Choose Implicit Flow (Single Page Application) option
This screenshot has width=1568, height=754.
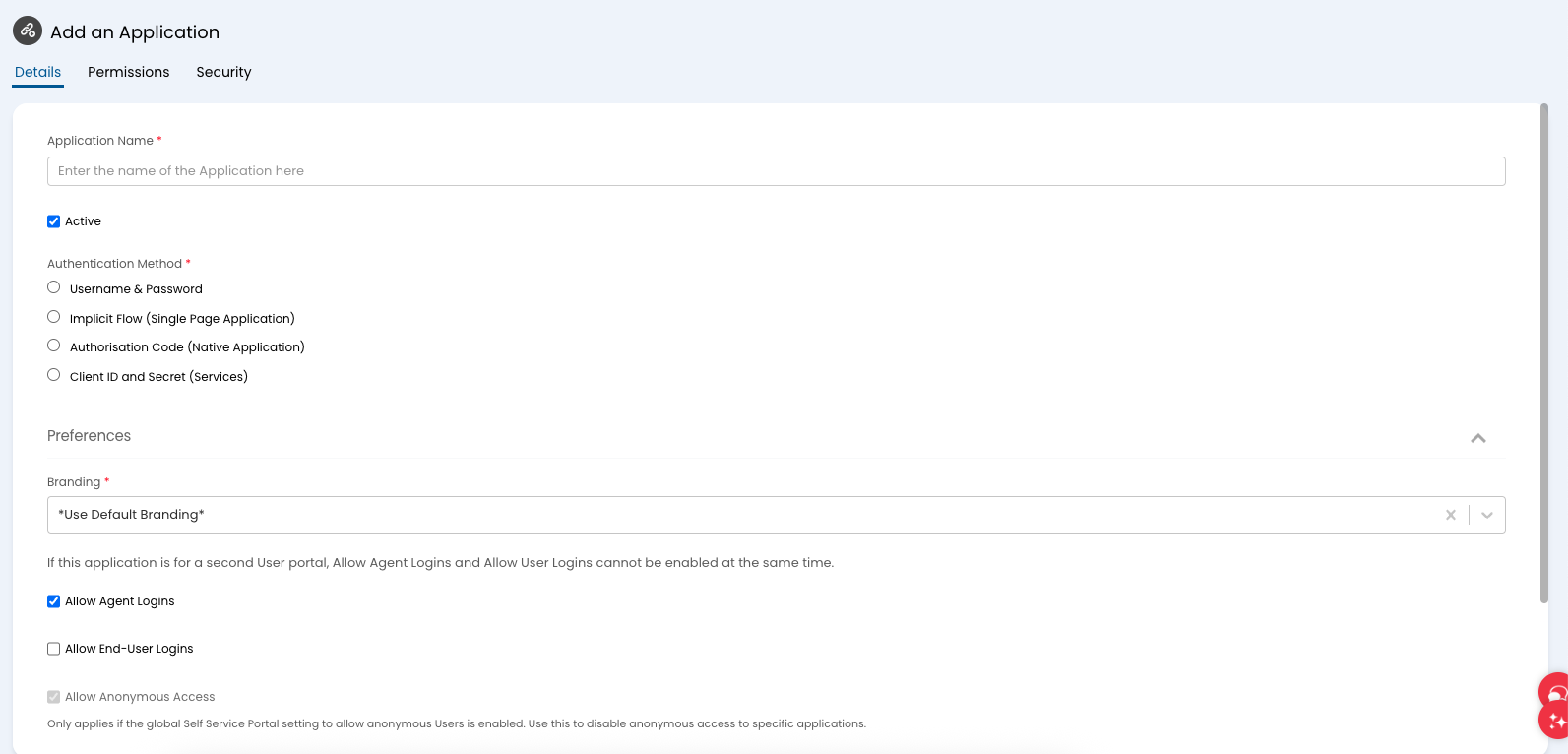54,317
